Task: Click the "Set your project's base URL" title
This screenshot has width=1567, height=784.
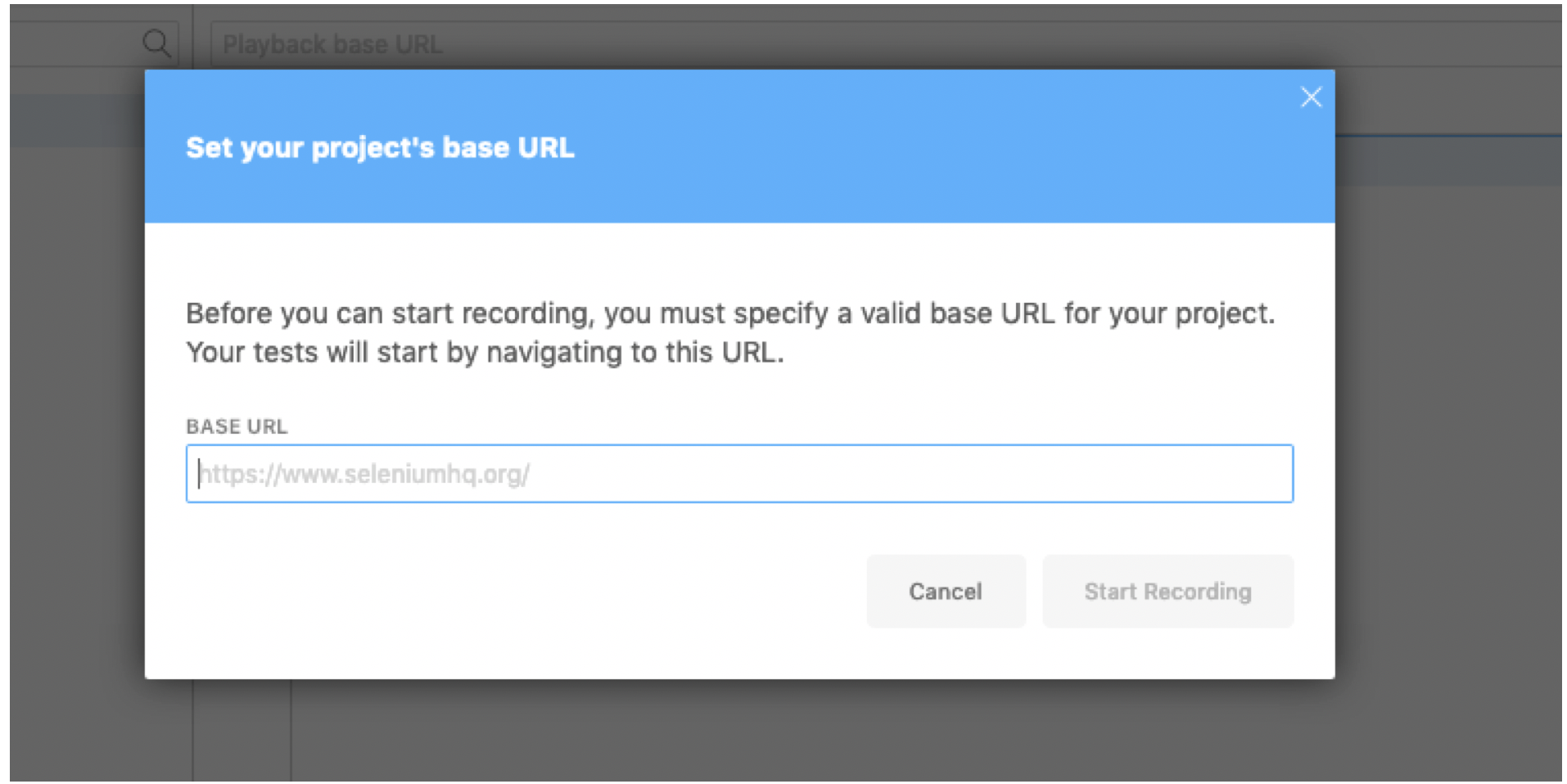Action: coord(380,148)
